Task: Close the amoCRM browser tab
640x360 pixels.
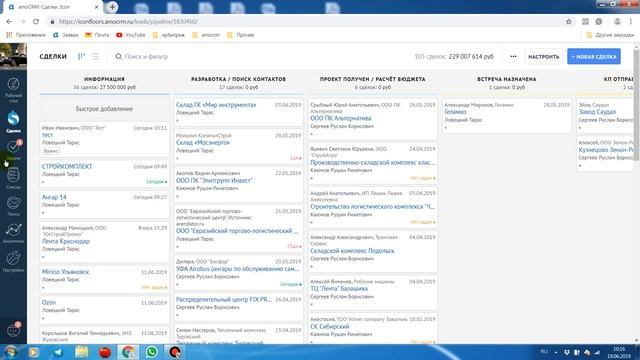Action: [x=97, y=7]
